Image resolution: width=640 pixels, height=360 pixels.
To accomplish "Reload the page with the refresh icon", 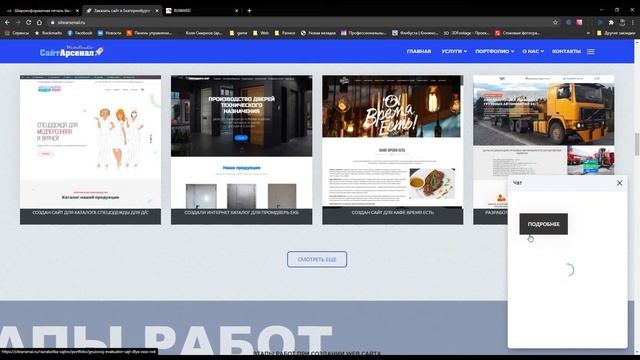I will click(x=29, y=22).
